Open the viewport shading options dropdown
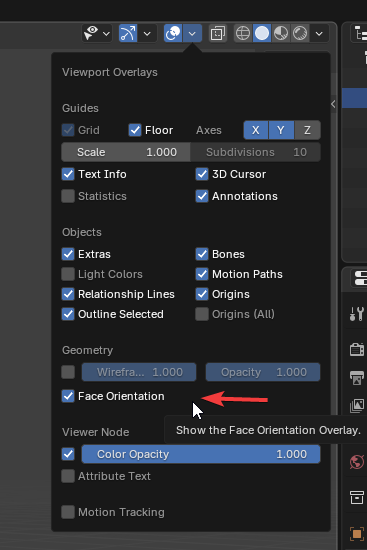Viewport: 367px width, 550px height. coord(319,34)
